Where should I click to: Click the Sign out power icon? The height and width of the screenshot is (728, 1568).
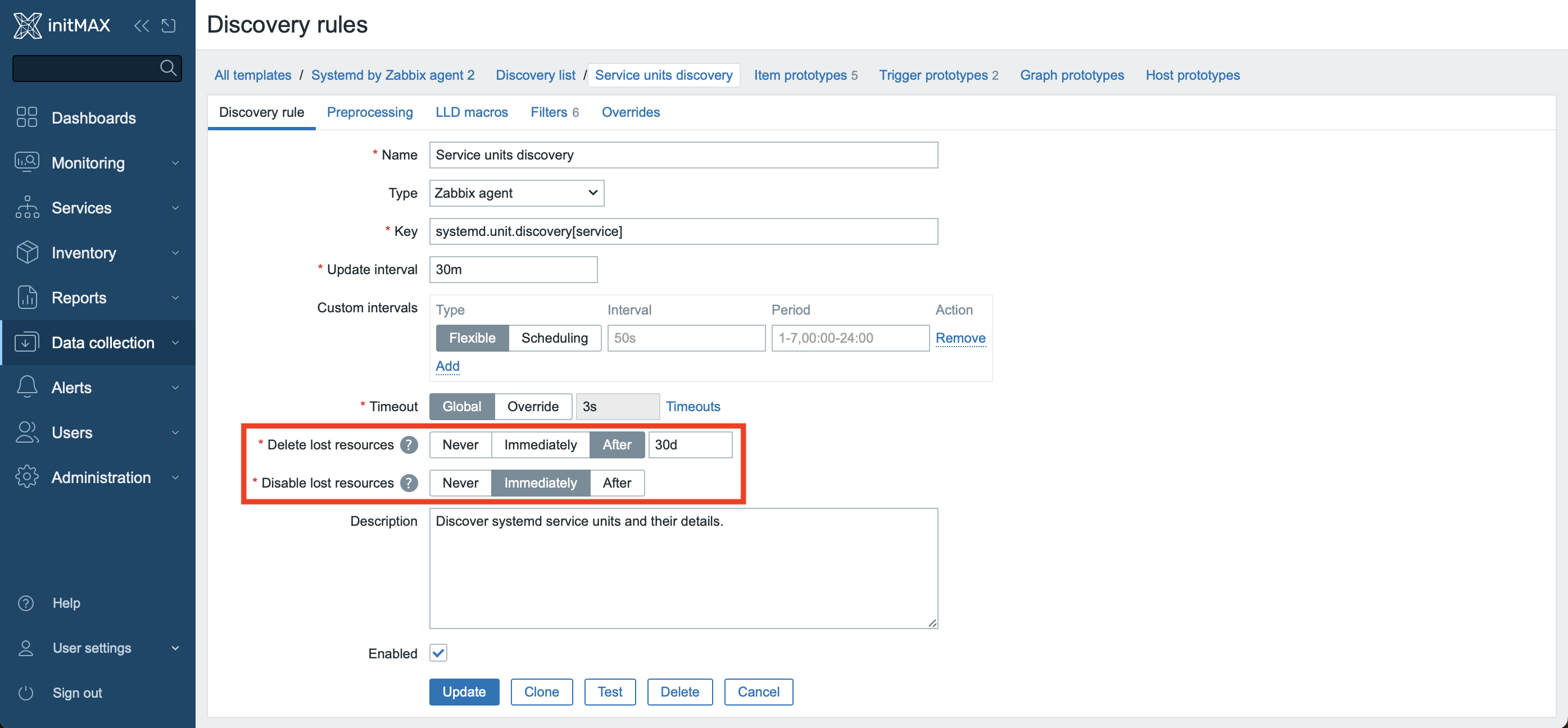pos(25,693)
